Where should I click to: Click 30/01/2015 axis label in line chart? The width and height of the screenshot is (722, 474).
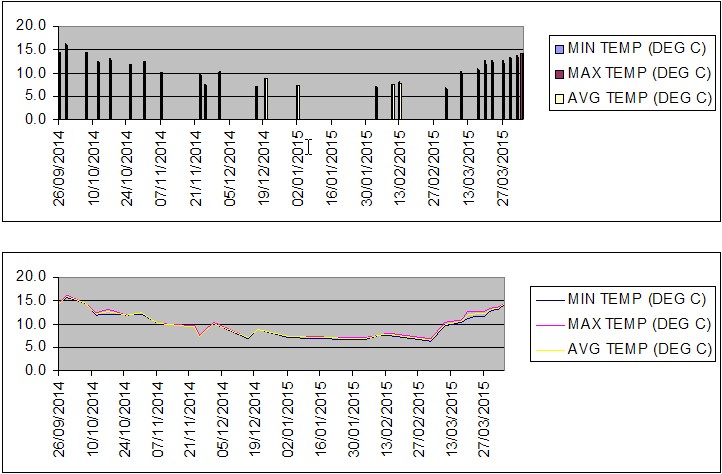point(354,419)
